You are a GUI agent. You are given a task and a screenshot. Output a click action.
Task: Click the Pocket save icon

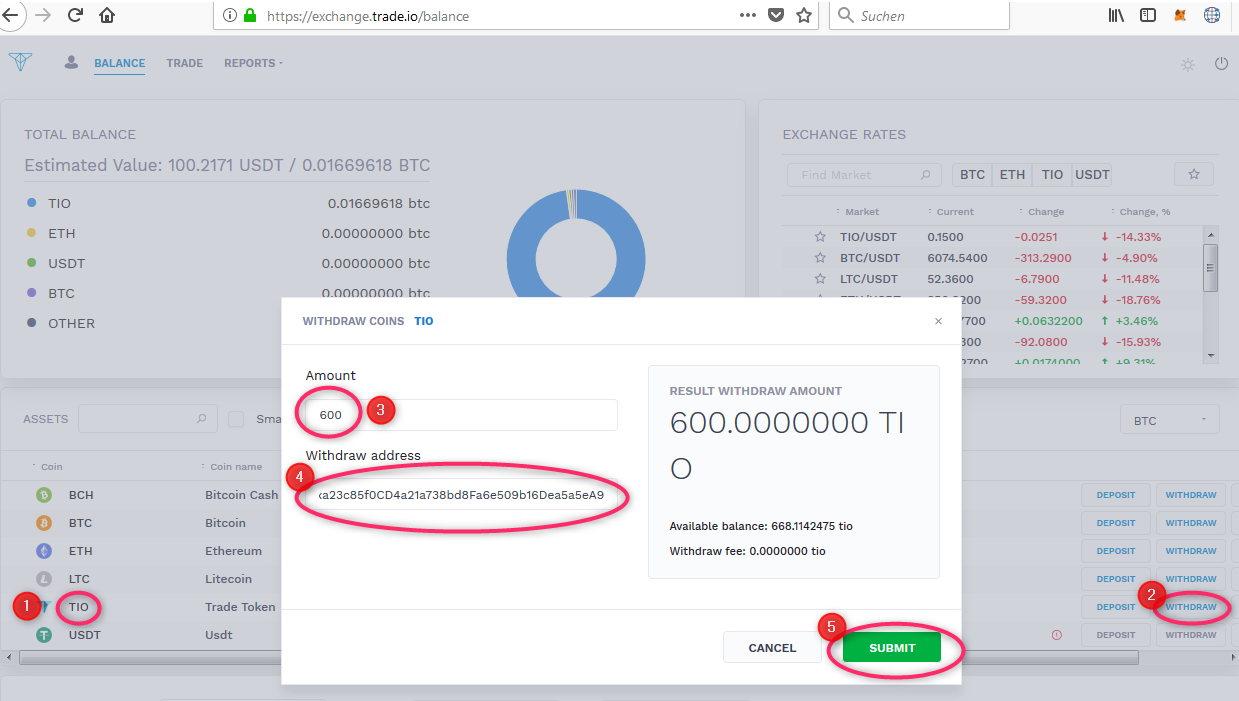776,16
